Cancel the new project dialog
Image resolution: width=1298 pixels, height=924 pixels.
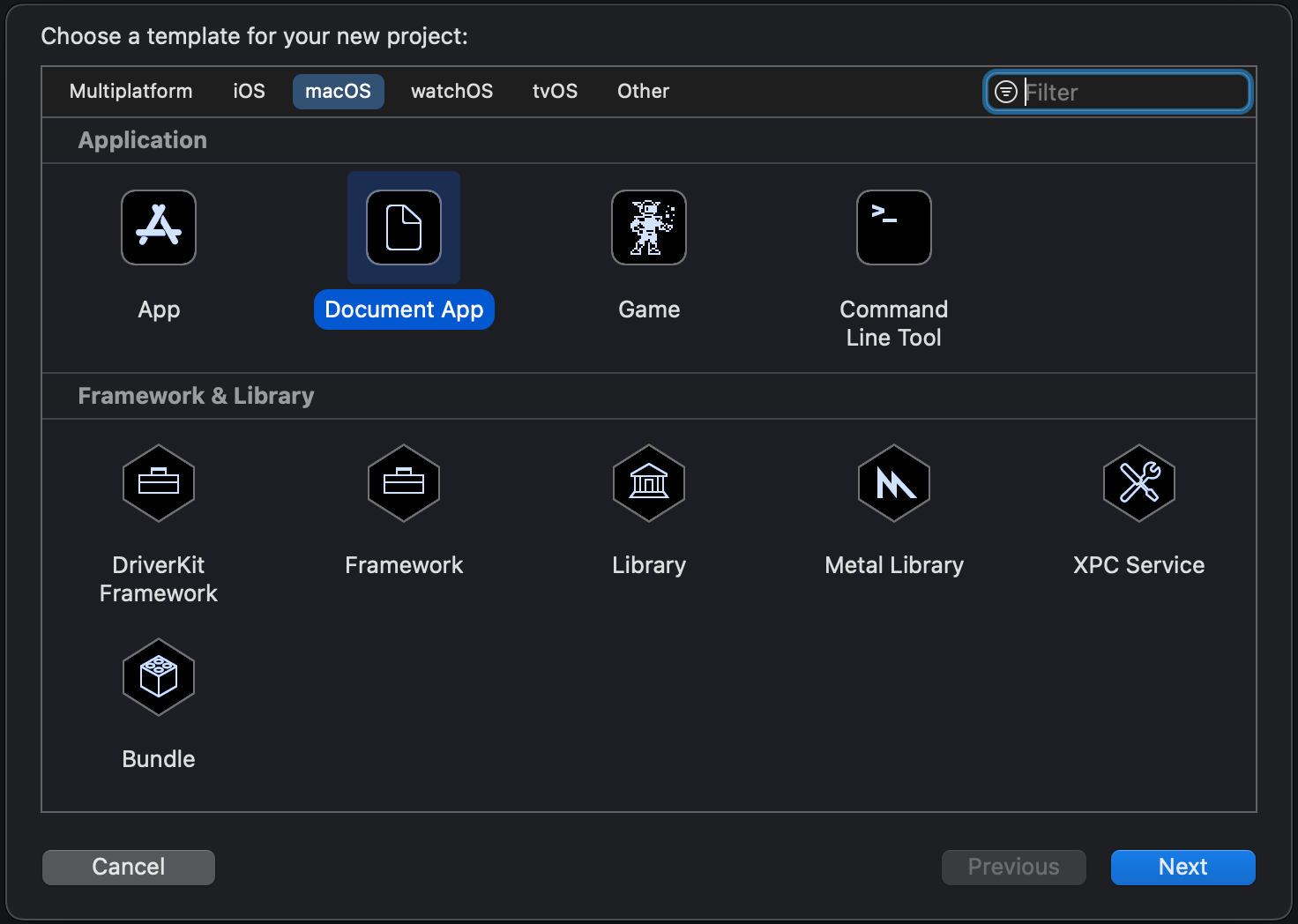click(128, 867)
